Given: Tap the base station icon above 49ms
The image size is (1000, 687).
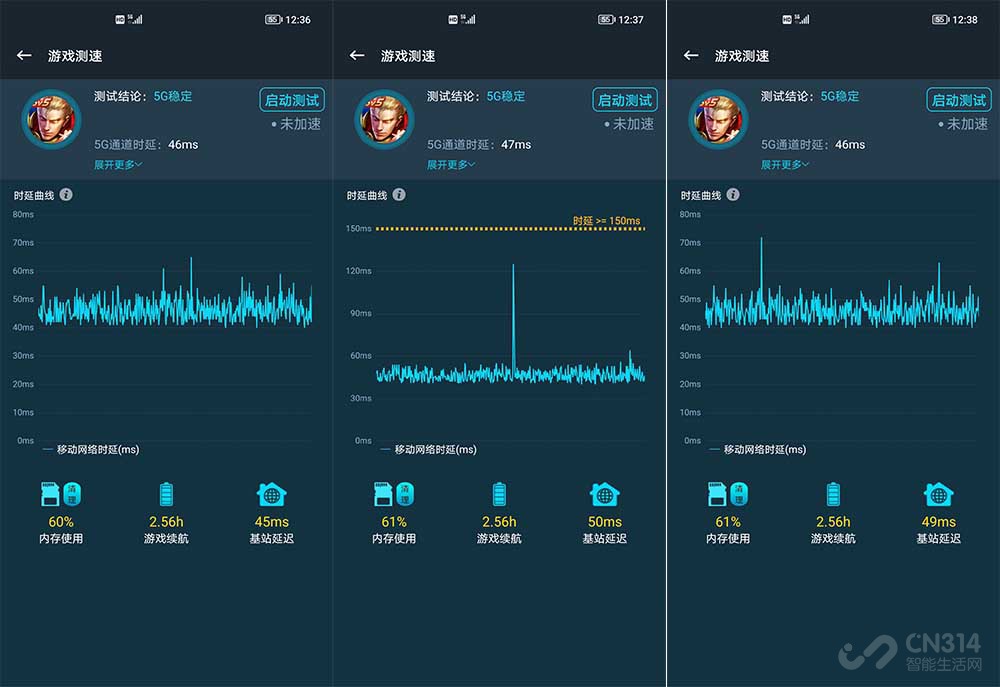Looking at the screenshot, I should (x=938, y=494).
